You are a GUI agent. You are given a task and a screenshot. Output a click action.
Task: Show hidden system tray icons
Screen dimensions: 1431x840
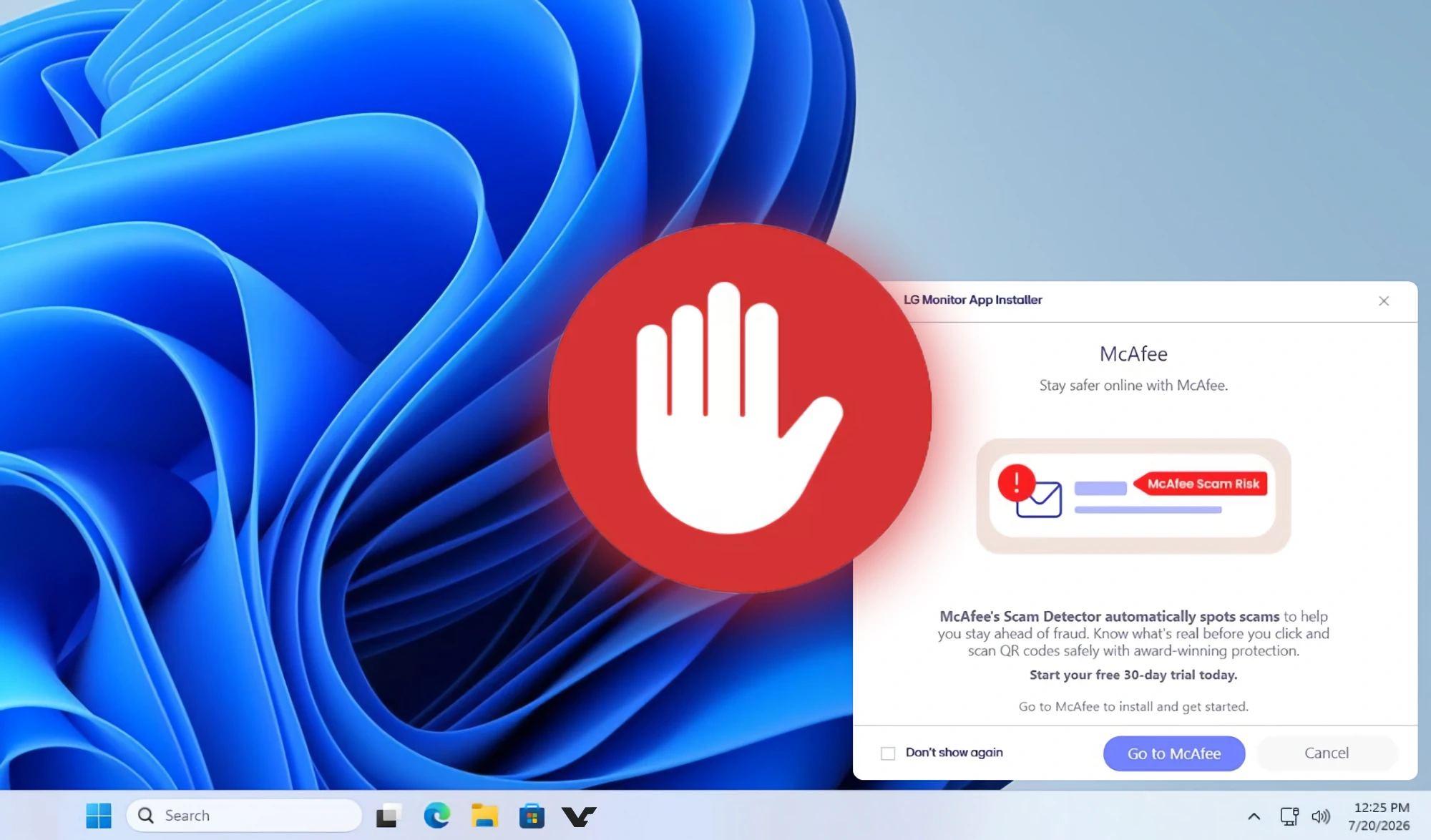tap(1254, 816)
